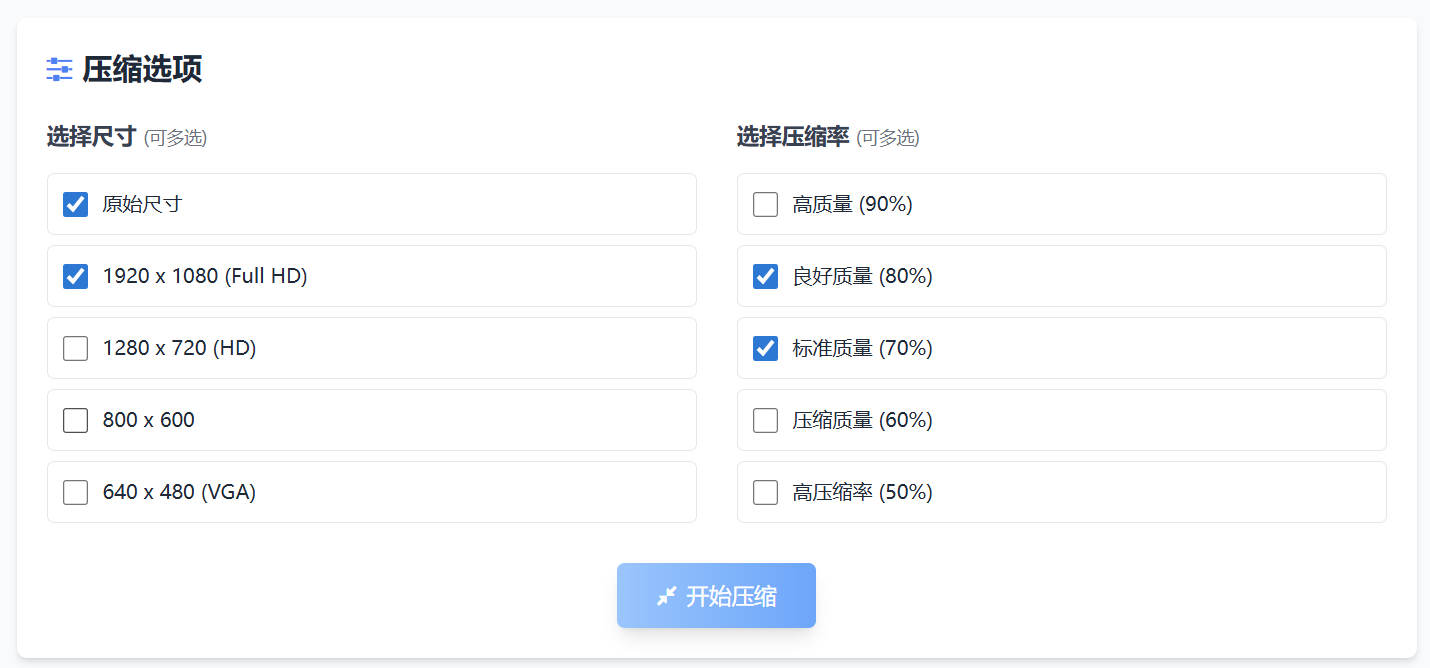The width and height of the screenshot is (1430, 668).
Task: Click the compress arrows icon in 开始压缩
Action: pyautogui.click(x=666, y=596)
